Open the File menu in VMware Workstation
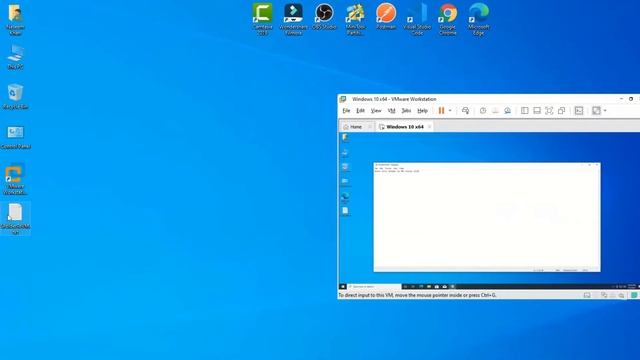The image size is (640, 360). (346, 111)
